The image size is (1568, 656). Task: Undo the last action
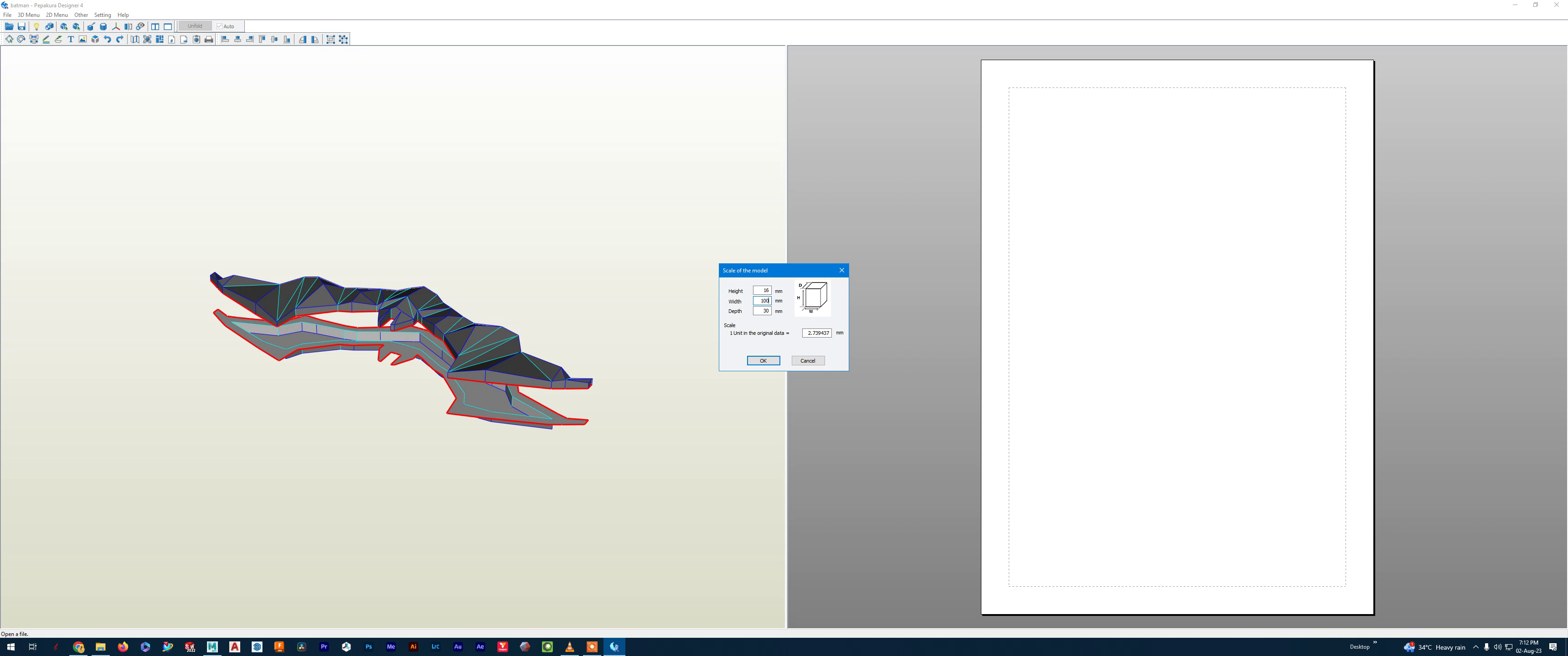107,39
